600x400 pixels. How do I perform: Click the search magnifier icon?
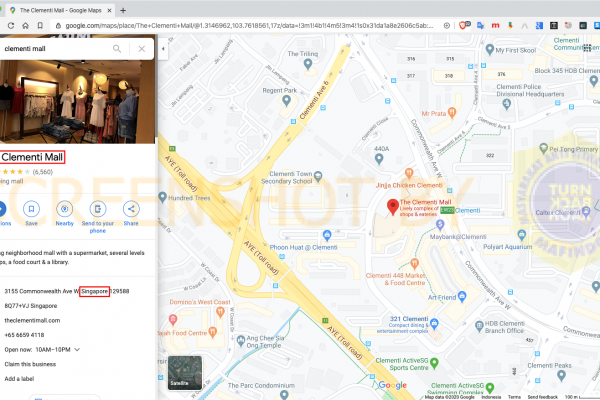pyautogui.click(x=117, y=49)
